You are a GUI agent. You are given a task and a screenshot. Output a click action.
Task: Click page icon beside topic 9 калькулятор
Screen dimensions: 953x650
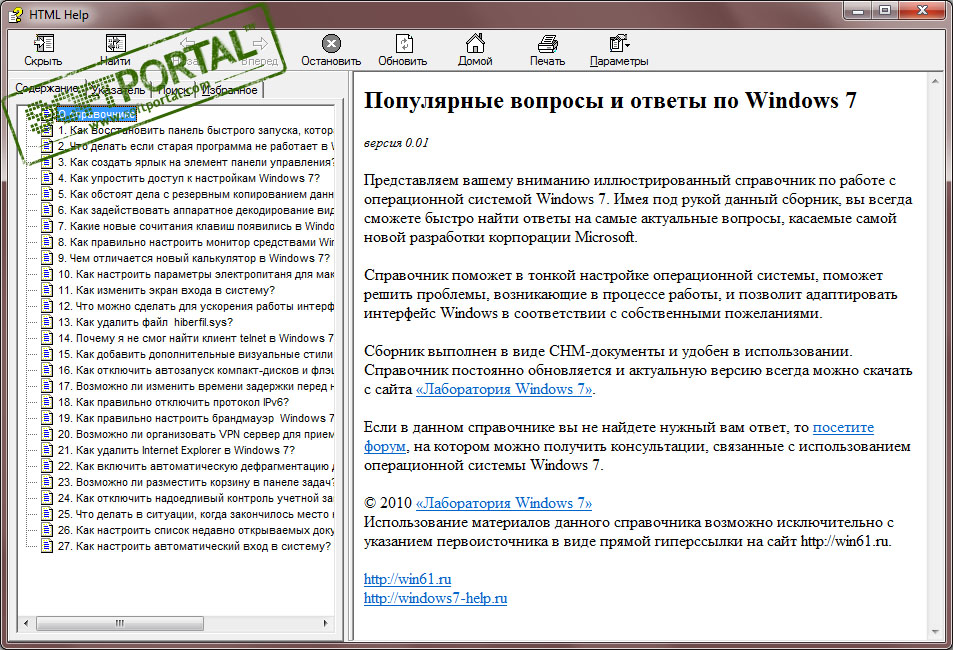point(47,258)
